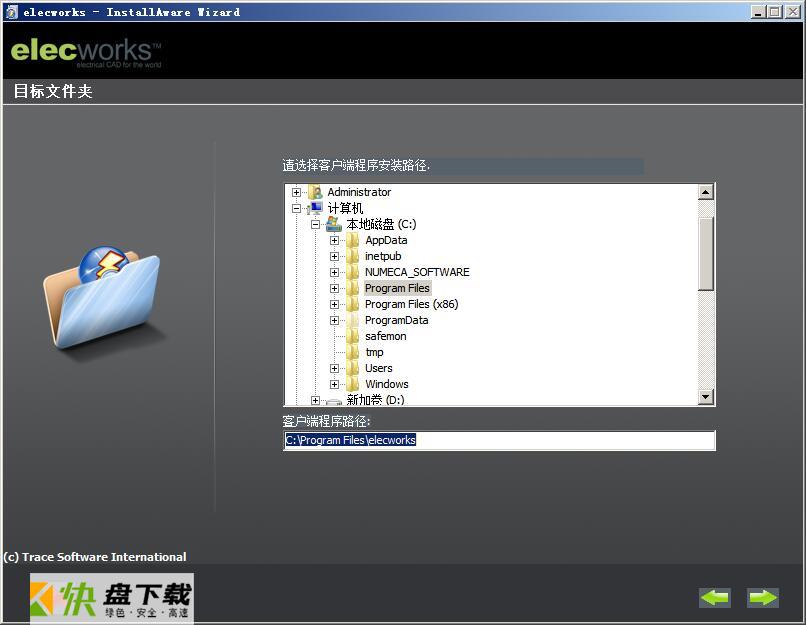
Task: Select the Windows folder label
Action: coord(387,384)
